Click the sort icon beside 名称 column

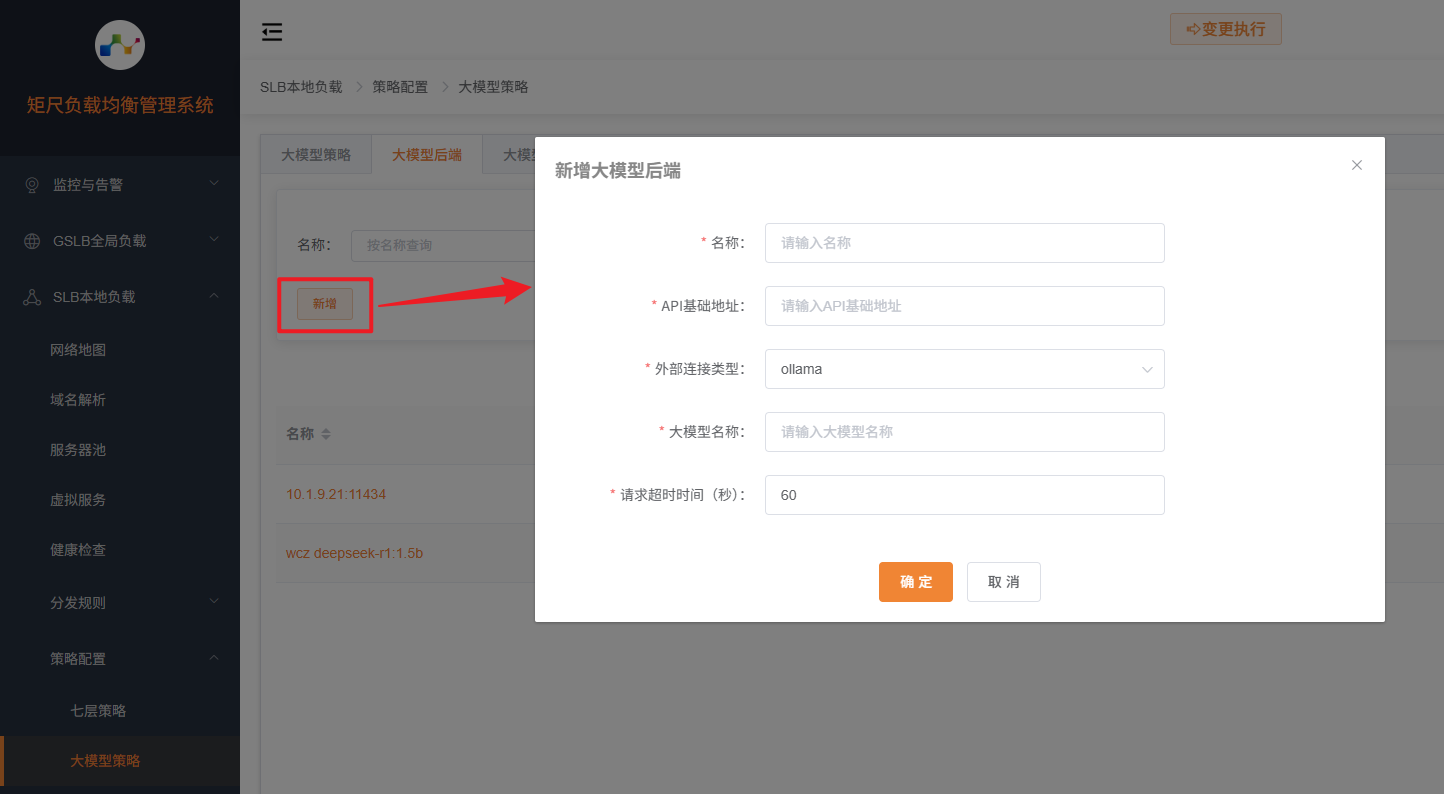click(328, 433)
